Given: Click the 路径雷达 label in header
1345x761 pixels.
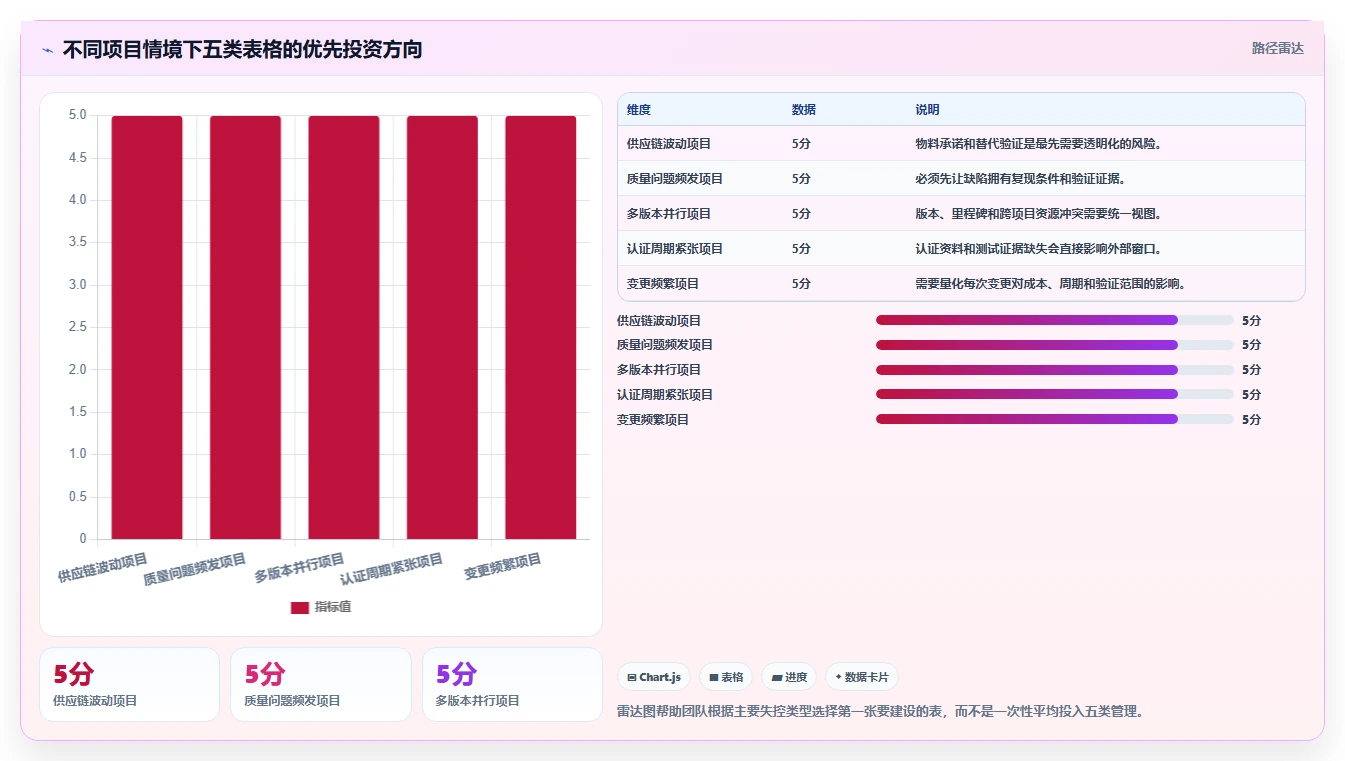Looking at the screenshot, I should tap(1277, 48).
